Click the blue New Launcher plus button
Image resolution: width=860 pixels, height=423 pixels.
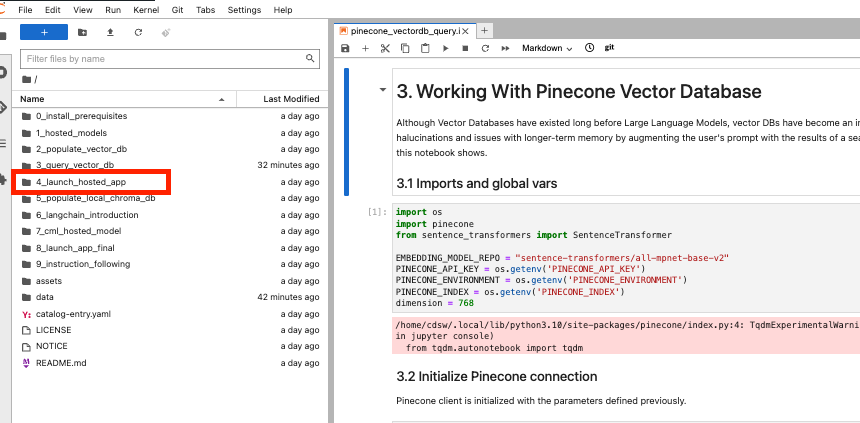[x=44, y=32]
